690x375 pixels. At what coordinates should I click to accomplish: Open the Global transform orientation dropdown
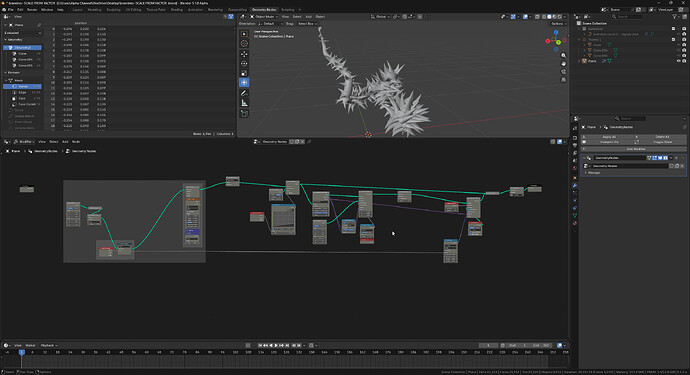click(381, 17)
